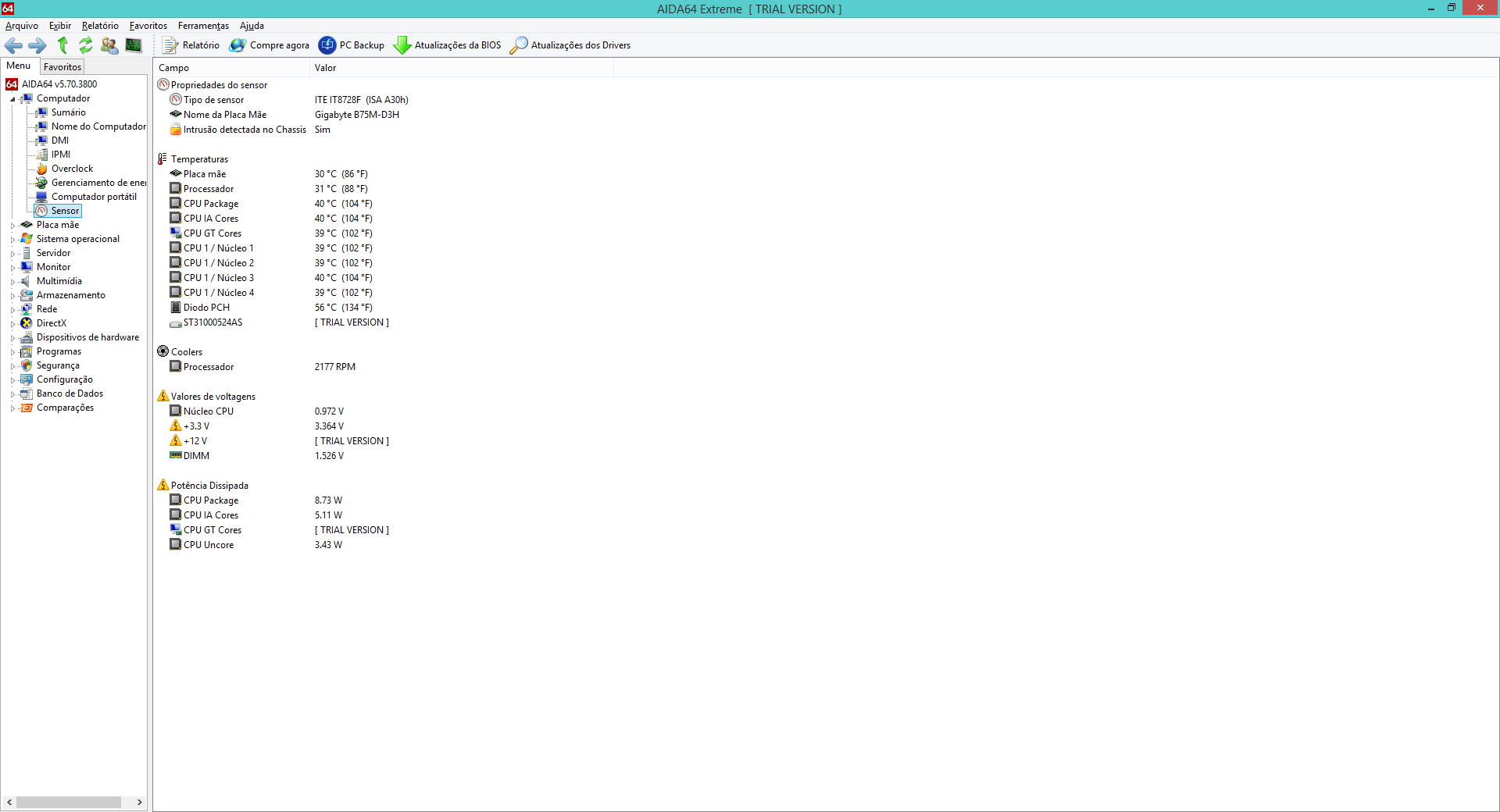Select CPU GT Cores temperature row
The image size is (1500, 812).
tap(271, 233)
